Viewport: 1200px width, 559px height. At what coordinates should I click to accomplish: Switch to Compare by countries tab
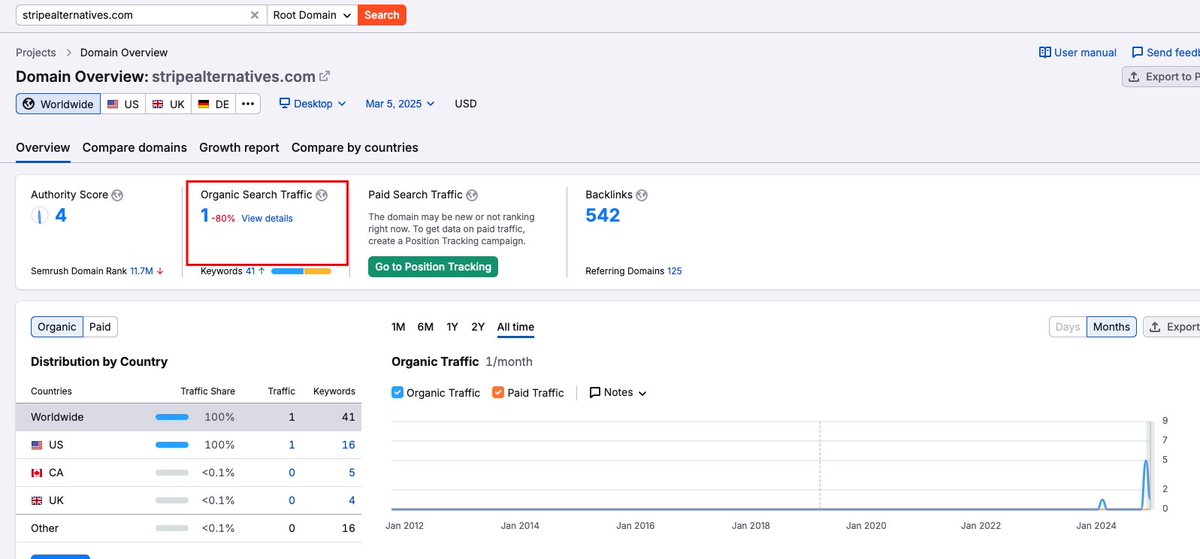coord(355,147)
